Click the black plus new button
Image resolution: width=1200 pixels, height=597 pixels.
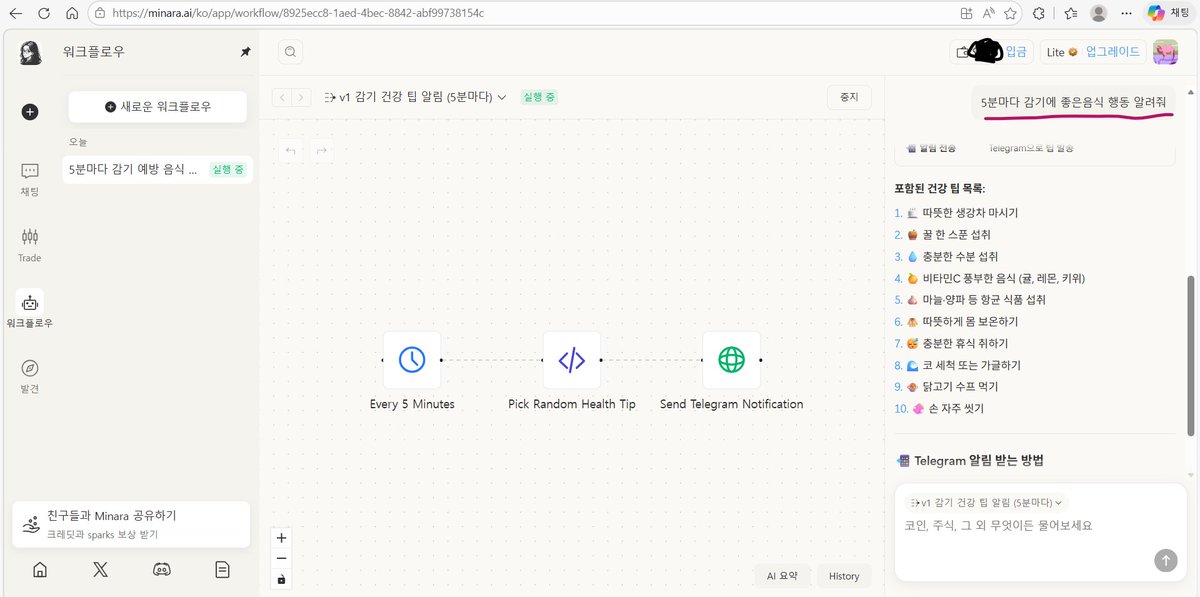[x=30, y=112]
